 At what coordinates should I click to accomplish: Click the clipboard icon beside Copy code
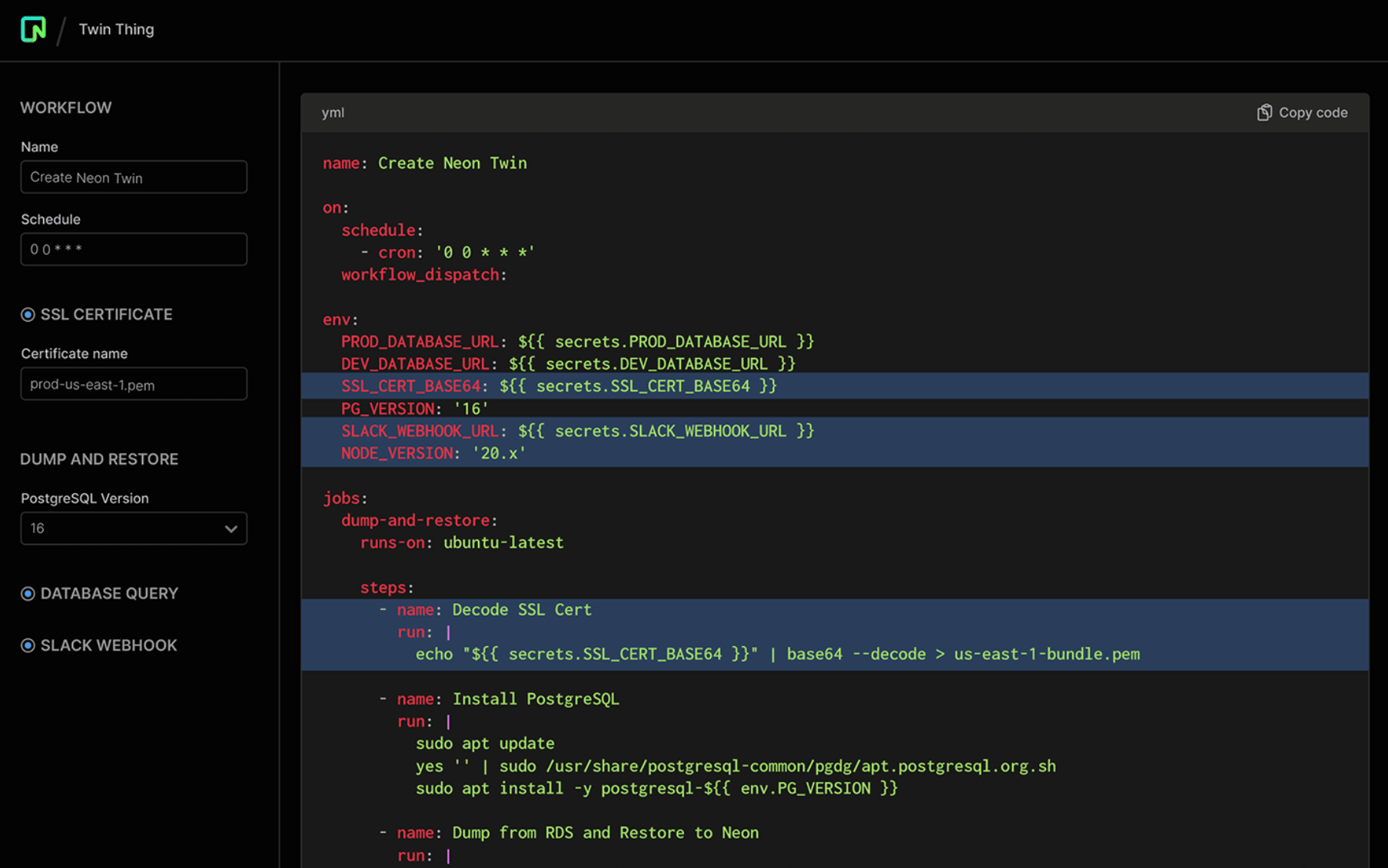point(1263,113)
